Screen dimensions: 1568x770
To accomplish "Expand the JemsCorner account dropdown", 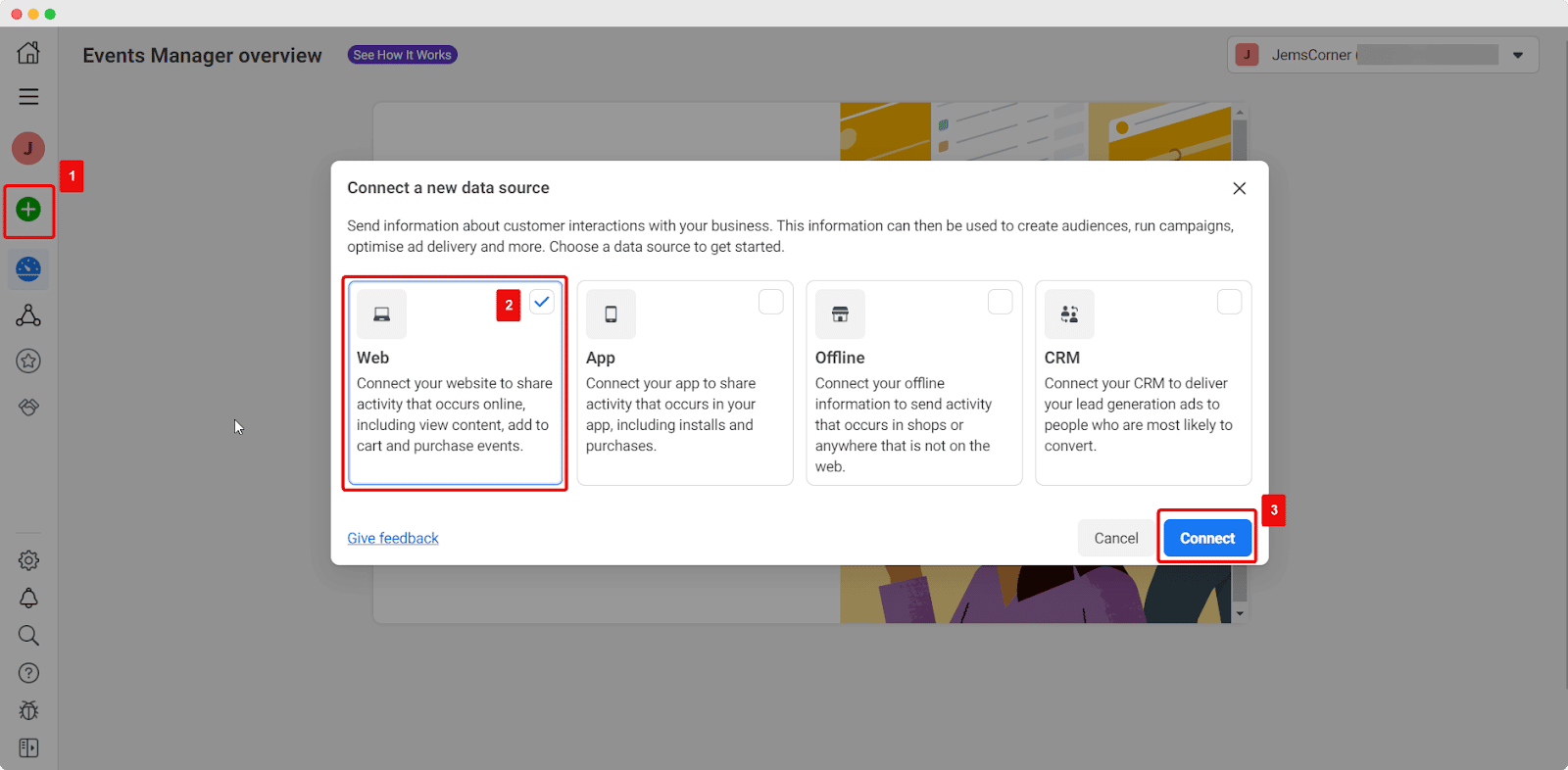I will (1517, 55).
